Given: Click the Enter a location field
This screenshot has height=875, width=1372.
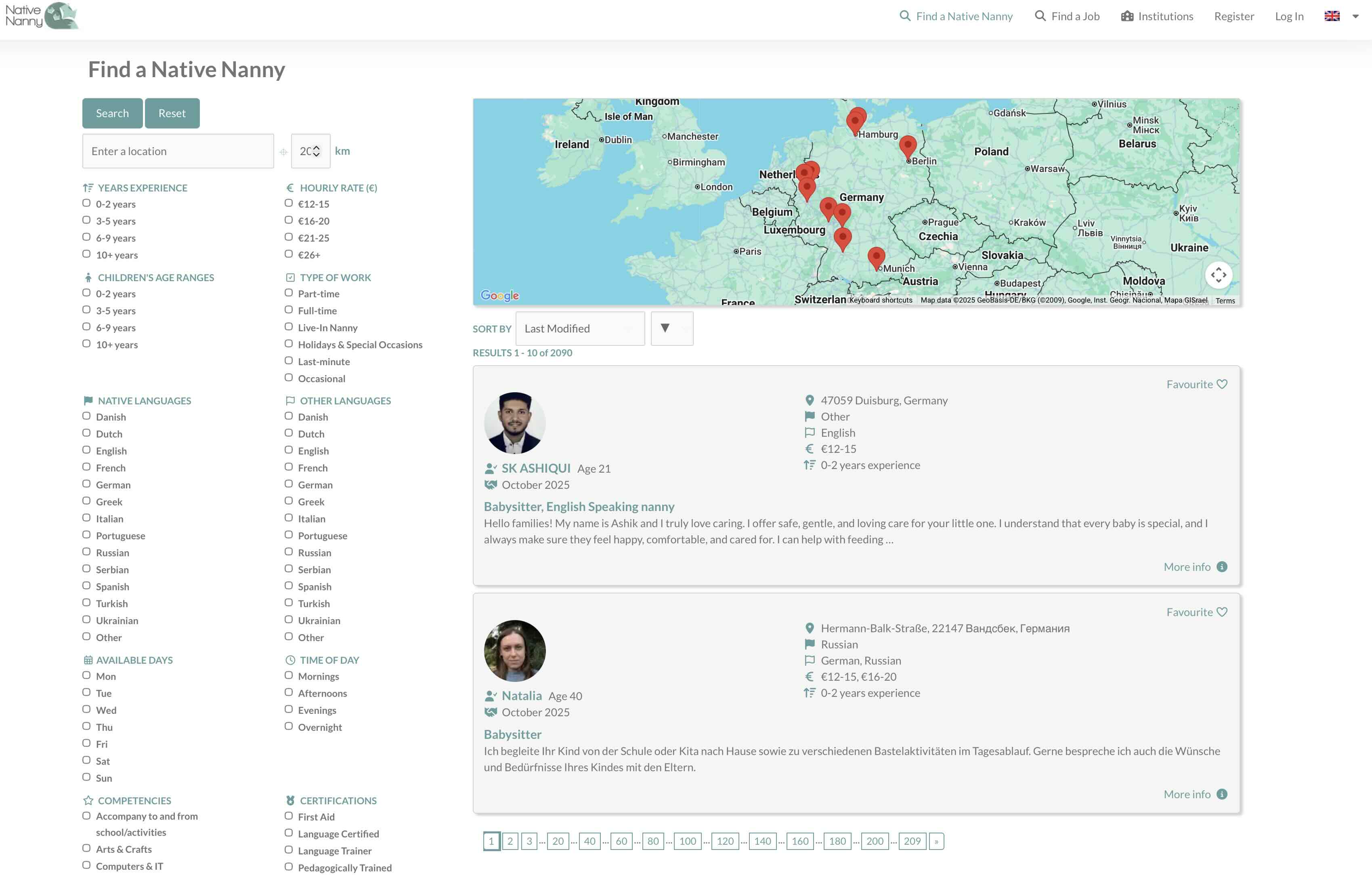Looking at the screenshot, I should 178,151.
